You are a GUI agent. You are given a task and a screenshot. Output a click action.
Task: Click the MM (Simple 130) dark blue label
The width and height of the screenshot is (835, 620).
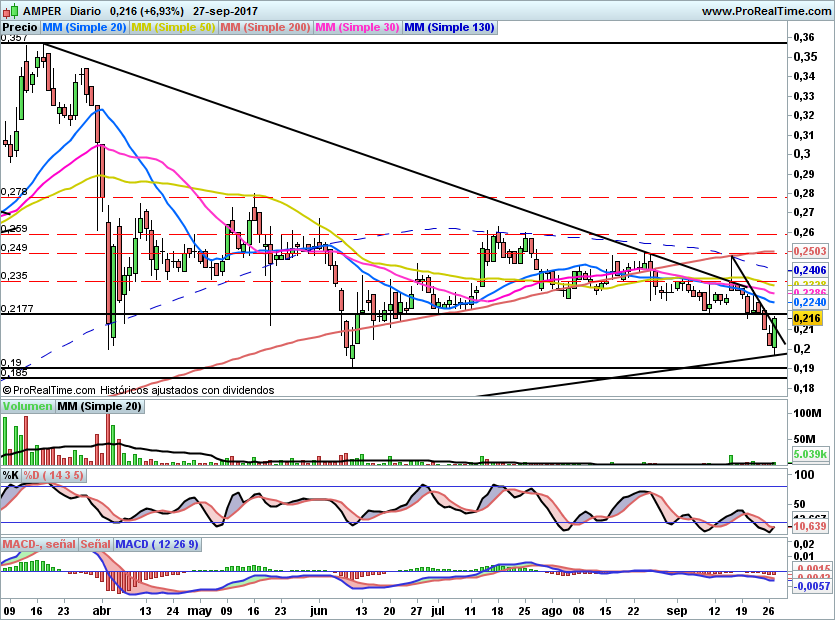click(x=449, y=27)
